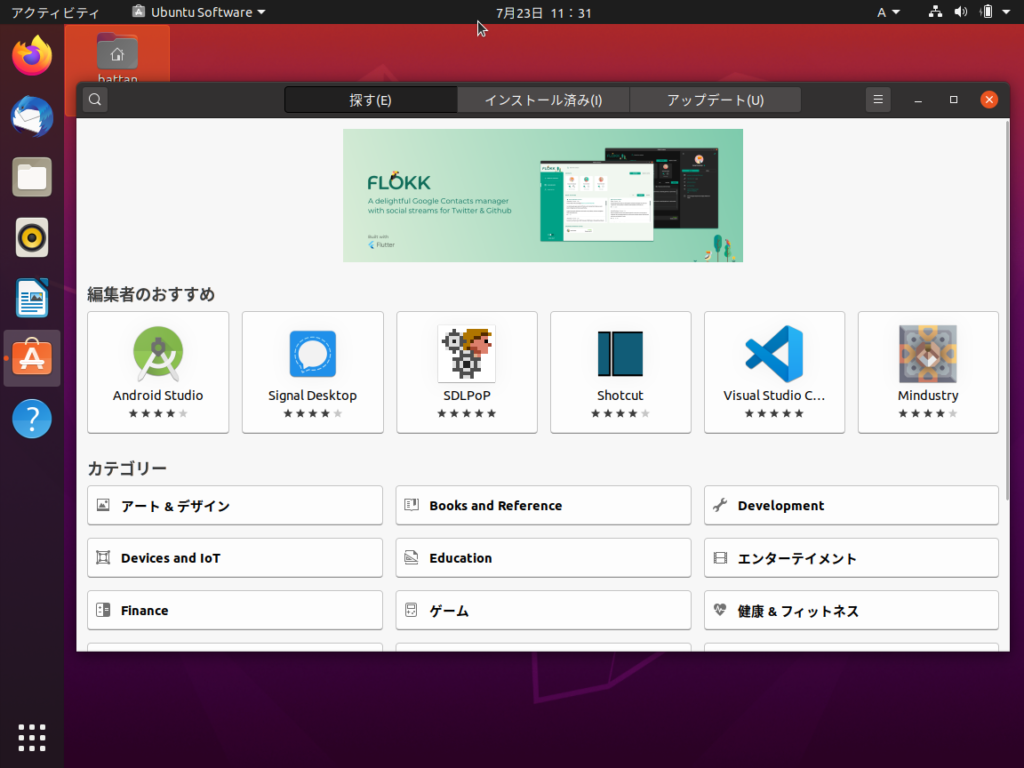The height and width of the screenshot is (768, 1024).
Task: Switch to the 探す(E) tab
Action: 370,100
